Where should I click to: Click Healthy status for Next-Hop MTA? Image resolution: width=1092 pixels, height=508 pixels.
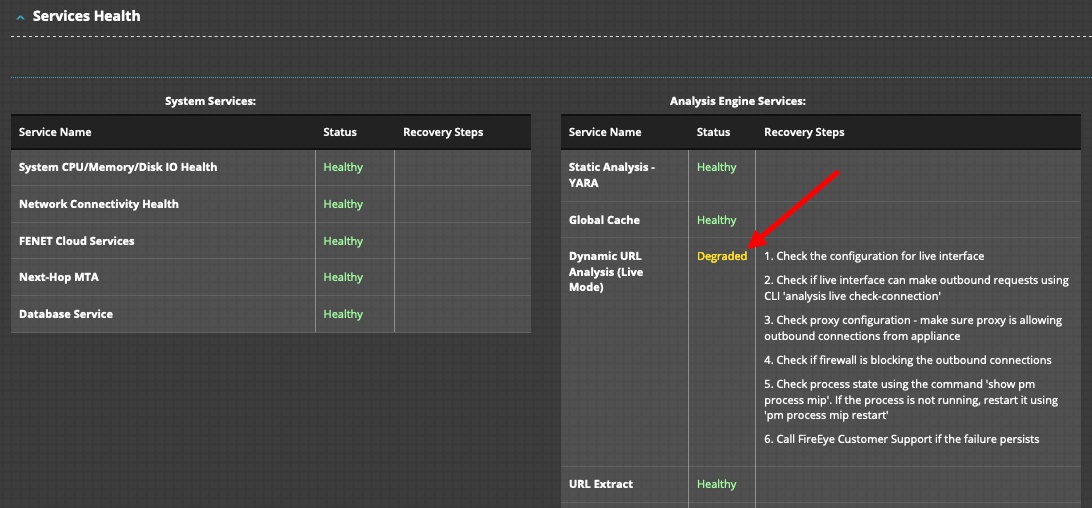click(x=343, y=277)
